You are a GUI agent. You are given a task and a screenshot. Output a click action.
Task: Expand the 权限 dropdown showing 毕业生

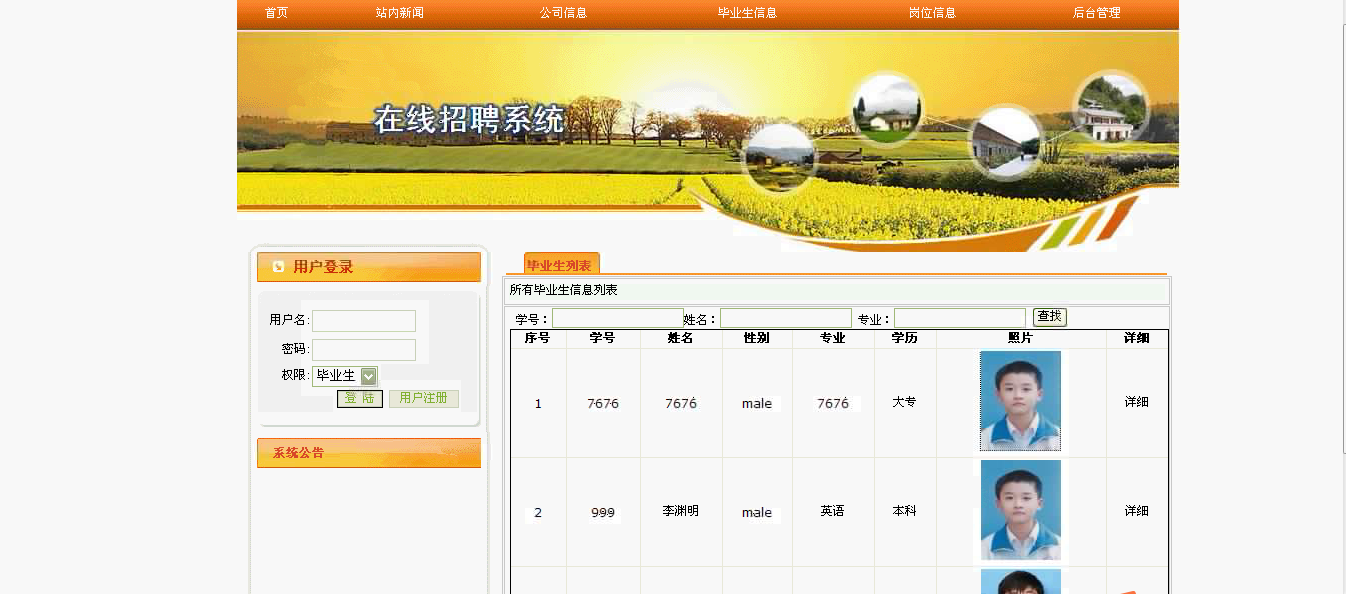pyautogui.click(x=345, y=376)
